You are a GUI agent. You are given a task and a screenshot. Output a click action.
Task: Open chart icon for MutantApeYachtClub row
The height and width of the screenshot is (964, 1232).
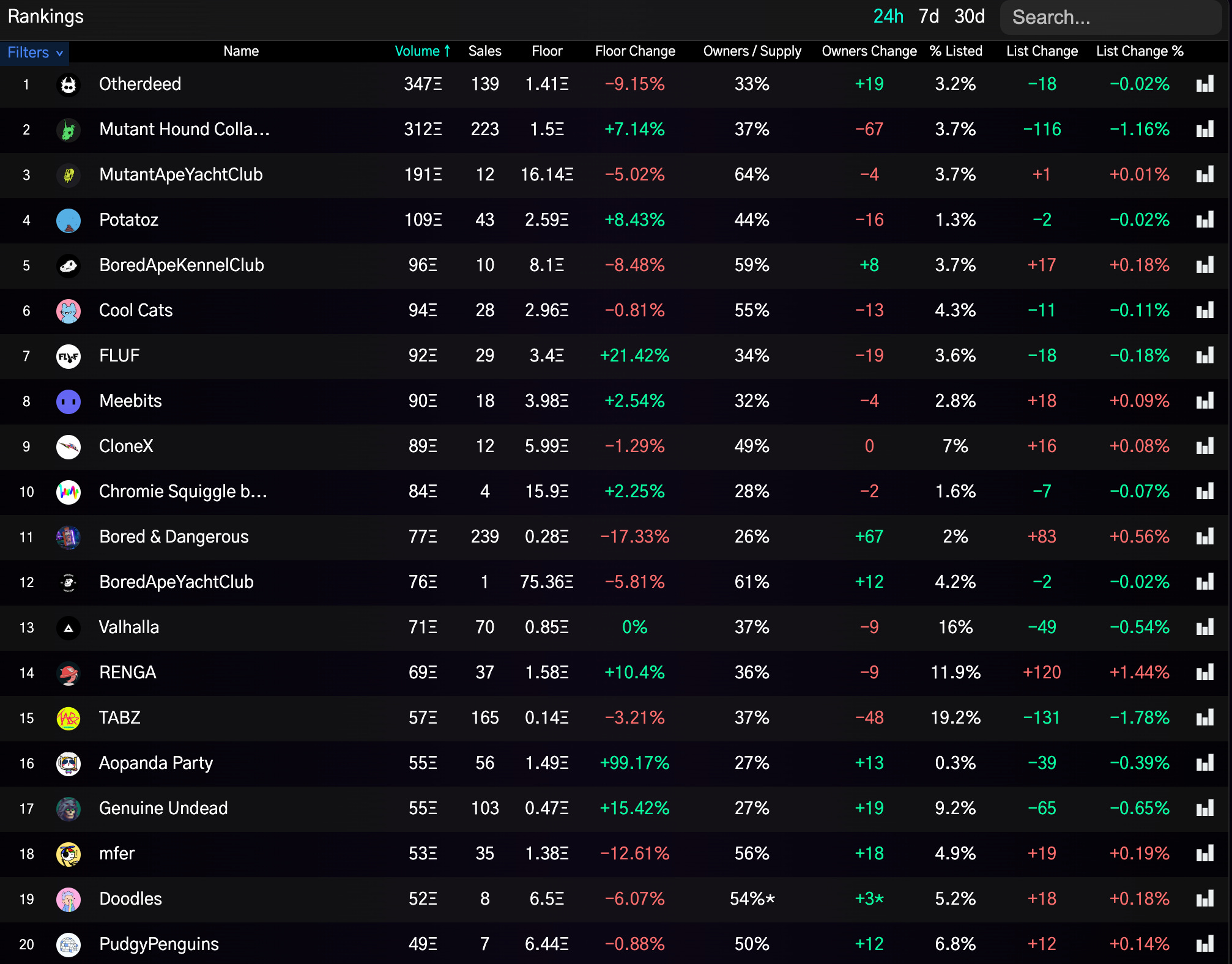pyautogui.click(x=1204, y=175)
